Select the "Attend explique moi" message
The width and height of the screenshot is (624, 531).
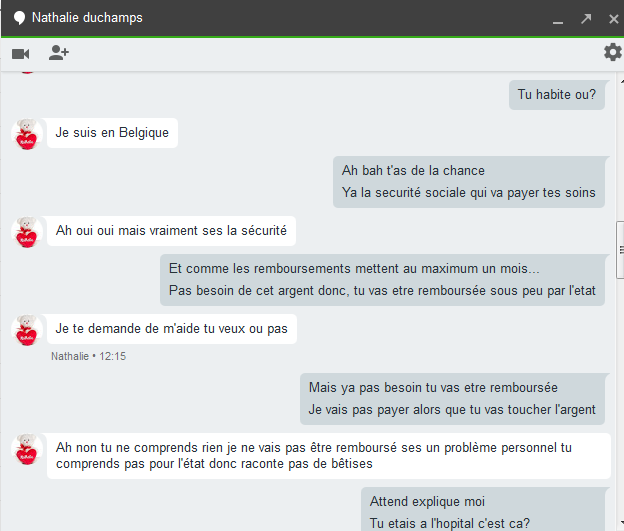pos(484,510)
